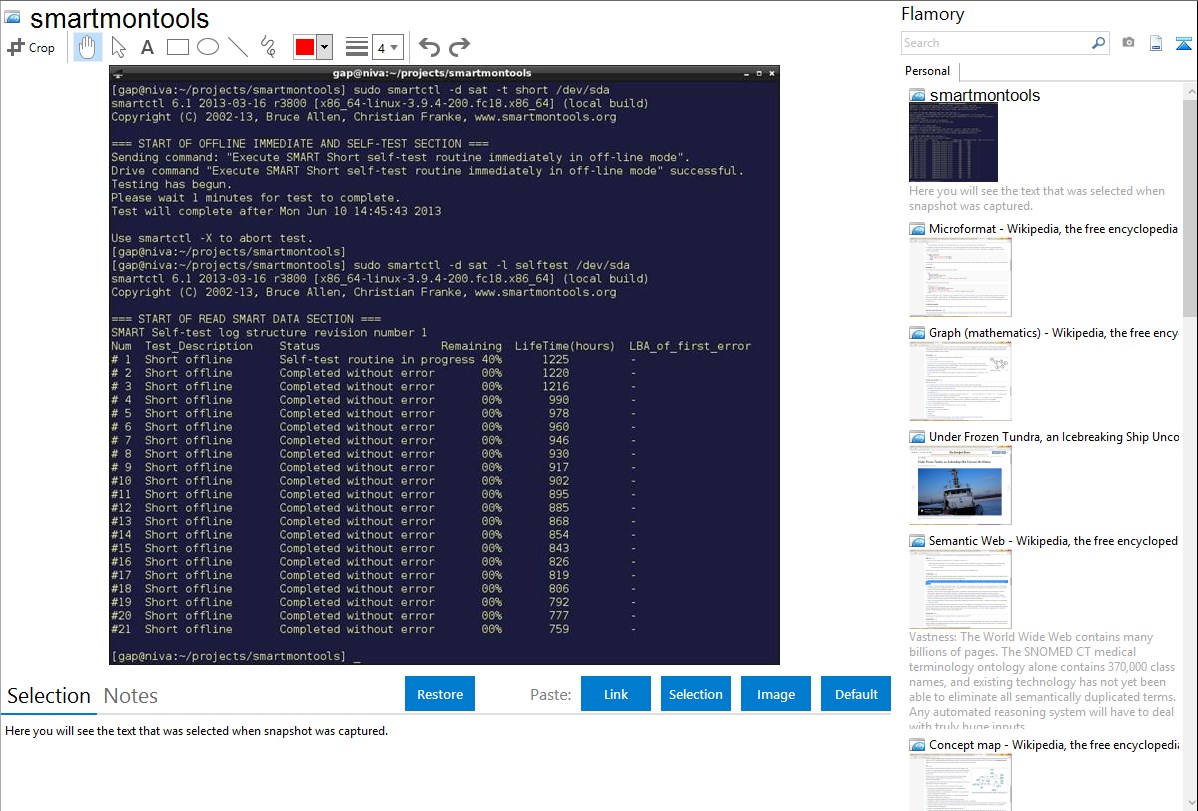Click the snapshot icon beside sidebar smartmontools title
Image resolution: width=1198 pixels, height=811 pixels.
pos(917,95)
